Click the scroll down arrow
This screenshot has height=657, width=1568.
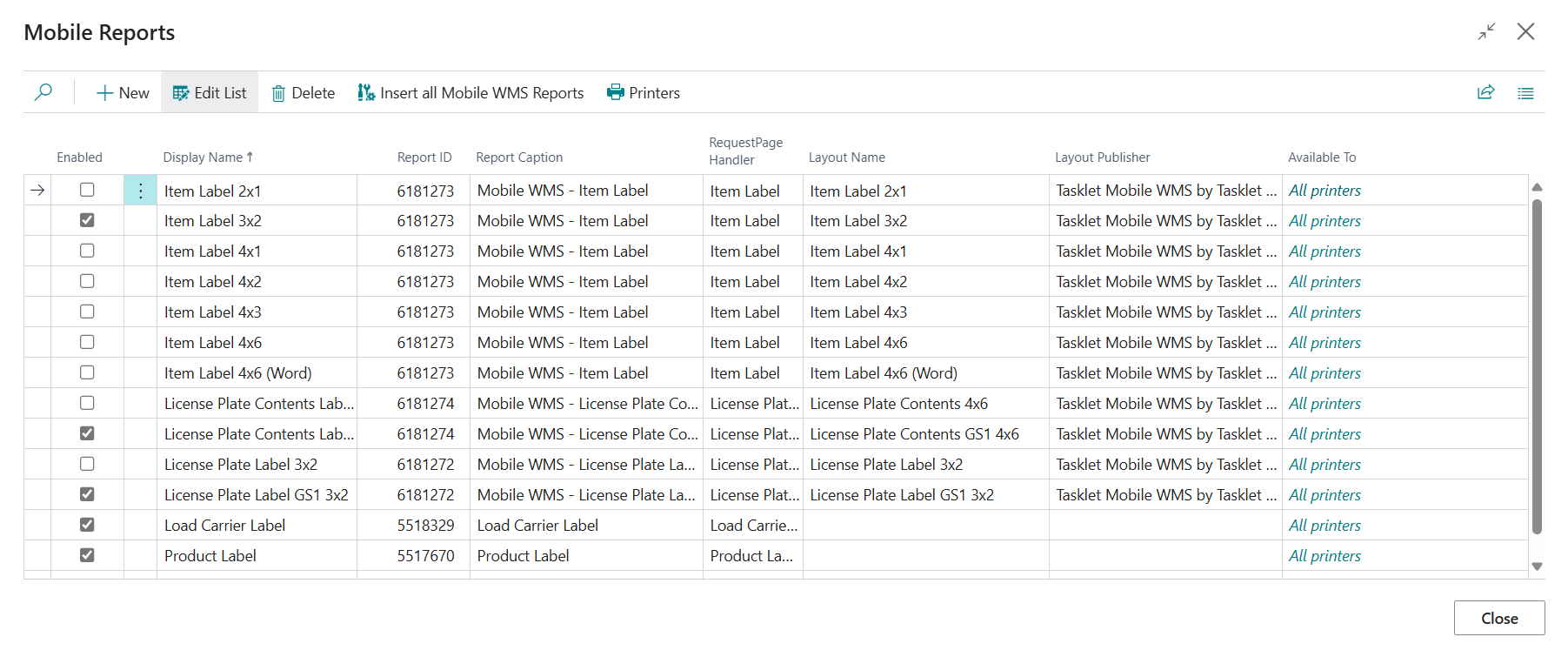tap(1537, 566)
